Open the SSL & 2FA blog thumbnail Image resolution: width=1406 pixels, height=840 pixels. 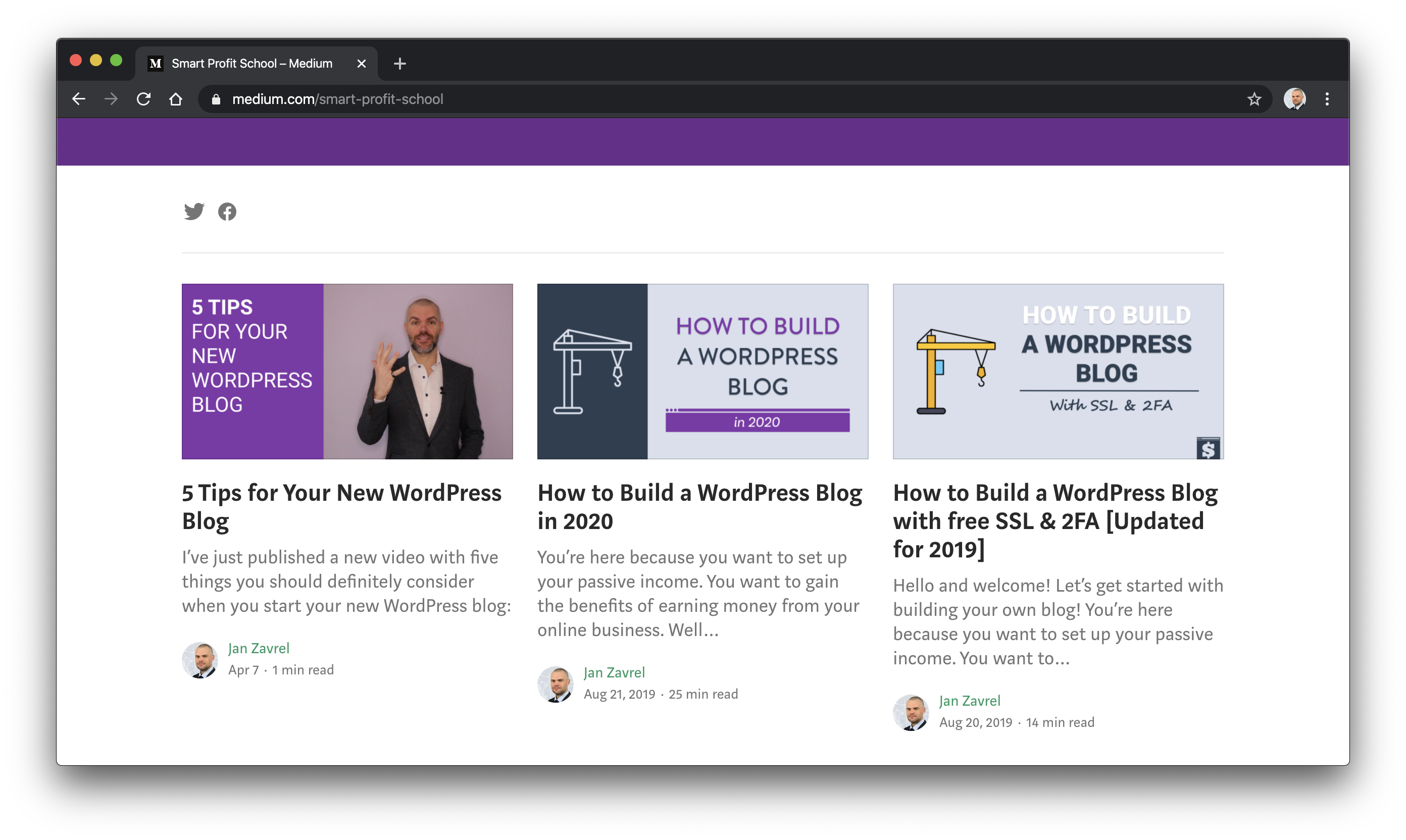coord(1059,372)
